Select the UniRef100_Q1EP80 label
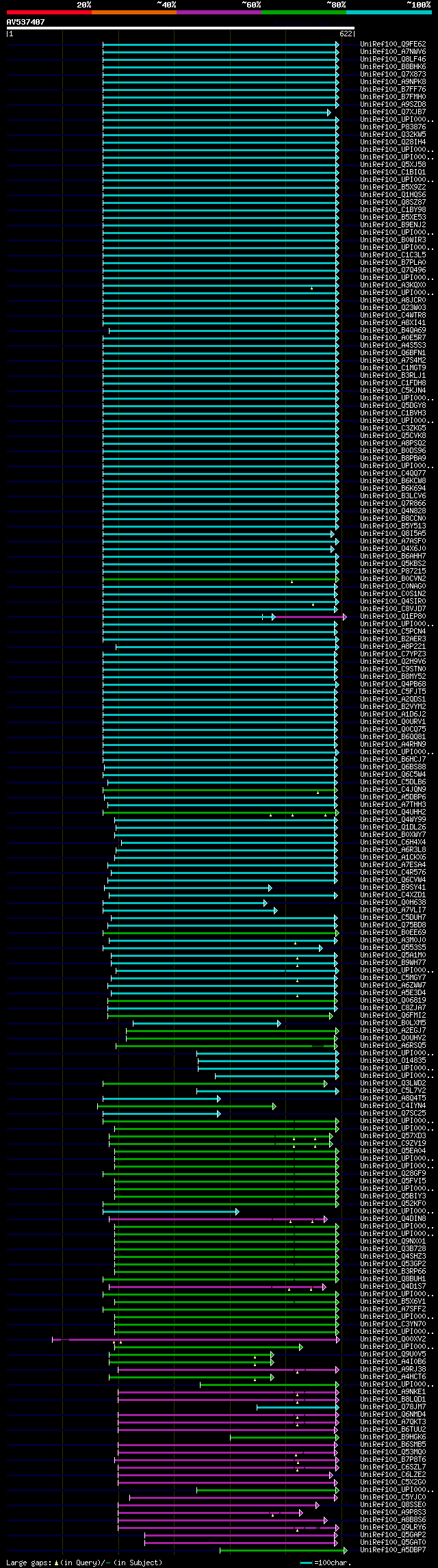This screenshot has width=438, height=1568. 393,617
